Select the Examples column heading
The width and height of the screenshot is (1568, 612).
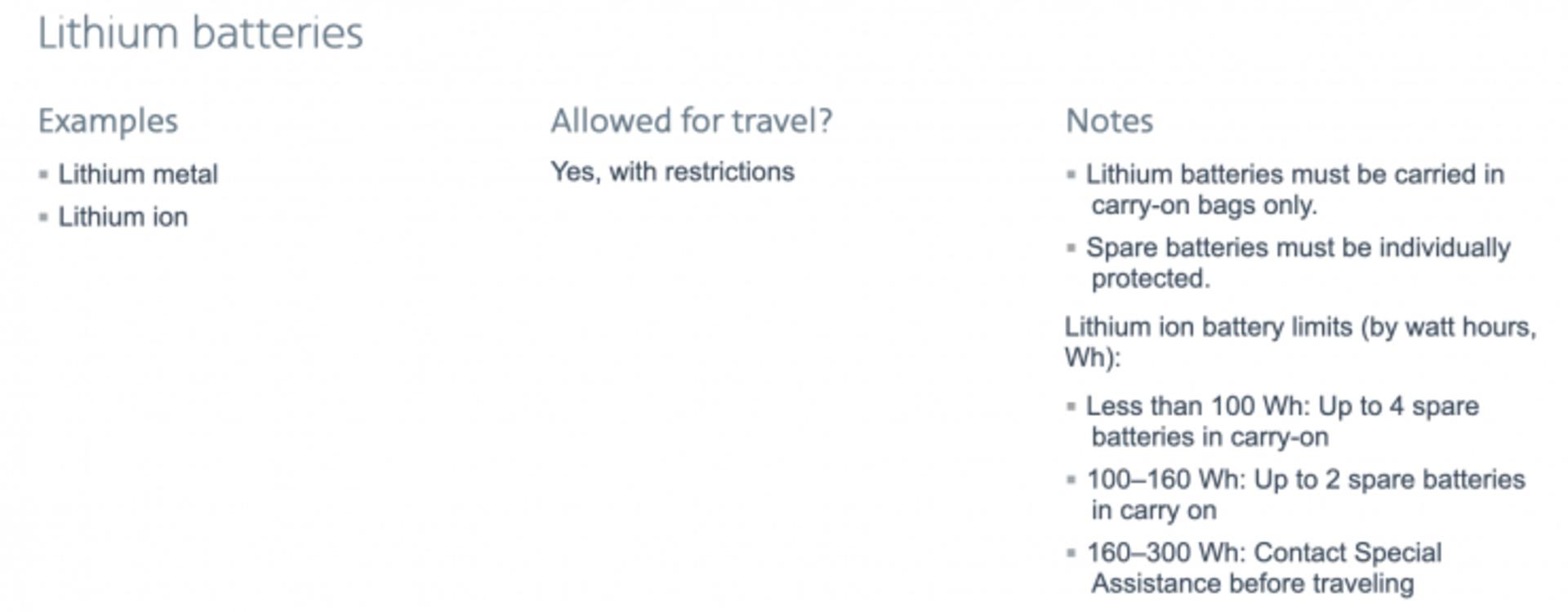tap(108, 122)
